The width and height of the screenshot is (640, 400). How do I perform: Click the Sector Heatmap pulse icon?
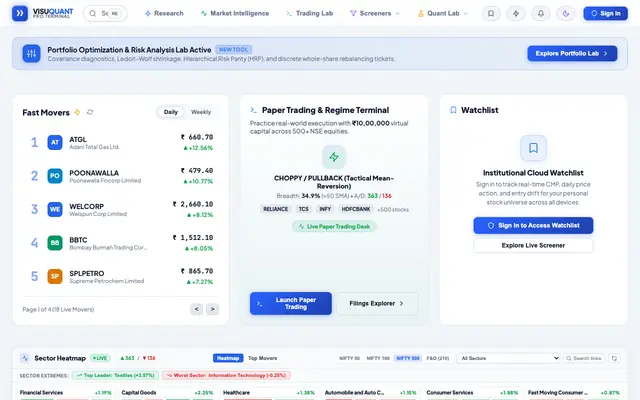pos(25,358)
